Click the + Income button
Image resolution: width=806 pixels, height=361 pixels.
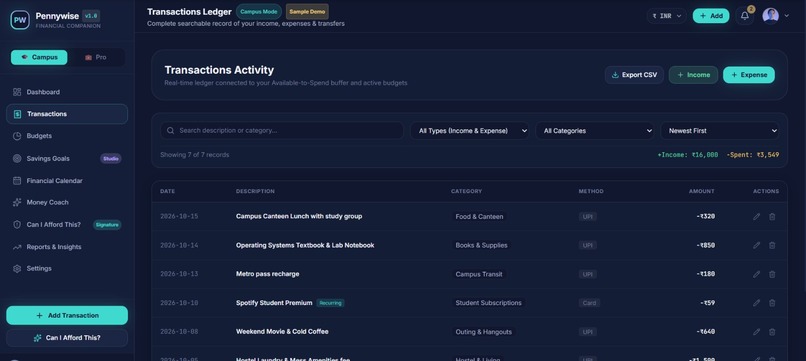[x=693, y=75]
